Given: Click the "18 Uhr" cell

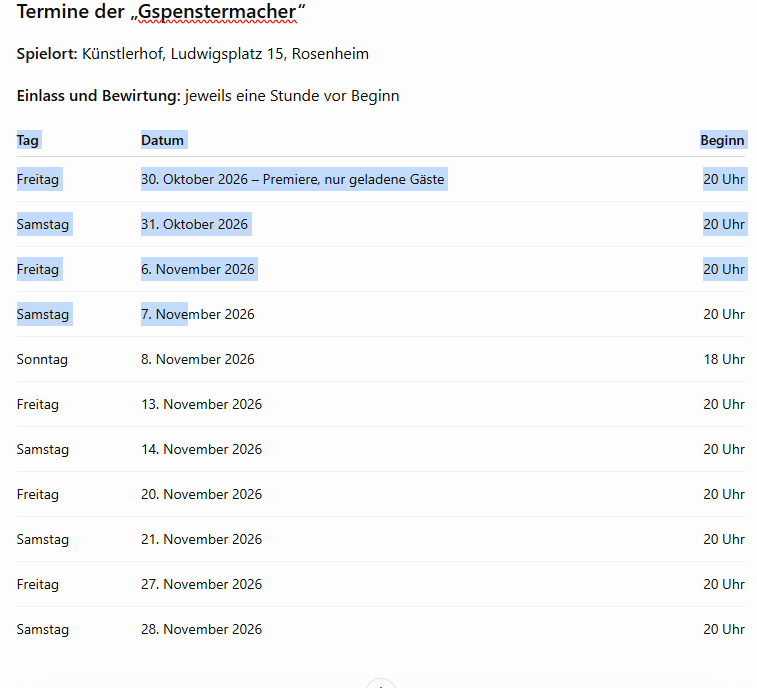Looking at the screenshot, I should [x=724, y=359].
